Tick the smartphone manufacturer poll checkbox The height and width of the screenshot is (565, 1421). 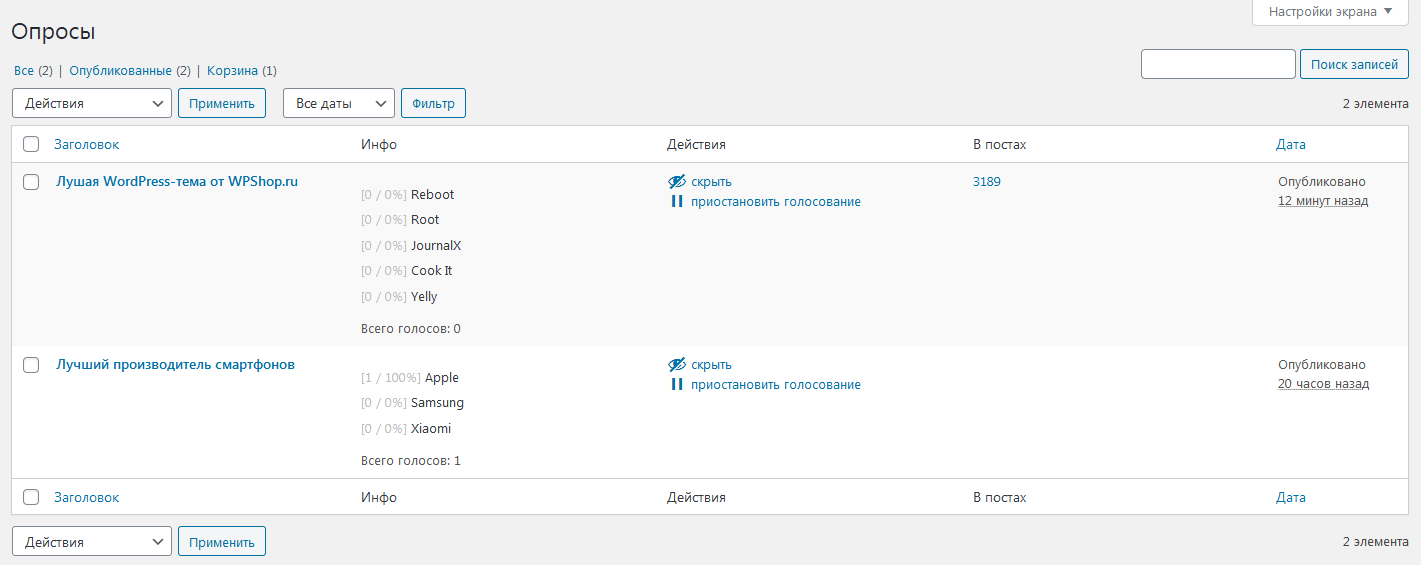click(31, 365)
